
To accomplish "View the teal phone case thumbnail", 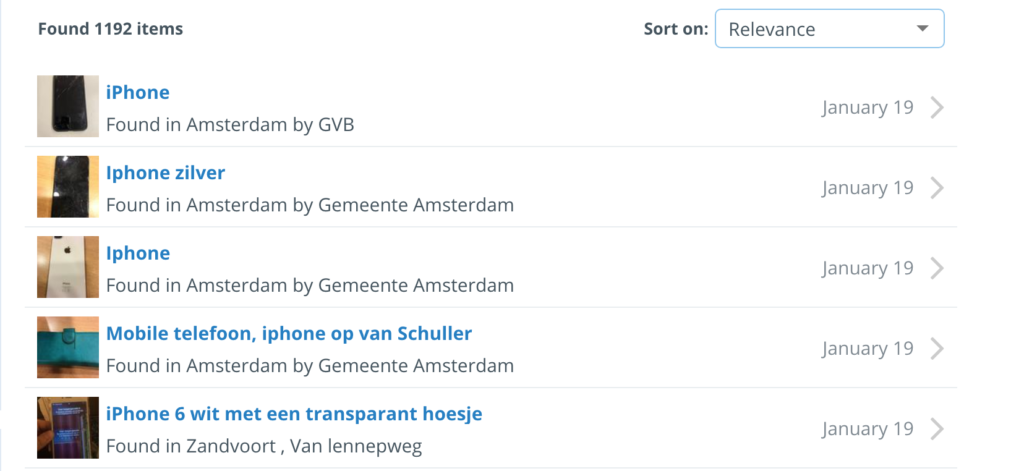I will click(68, 347).
